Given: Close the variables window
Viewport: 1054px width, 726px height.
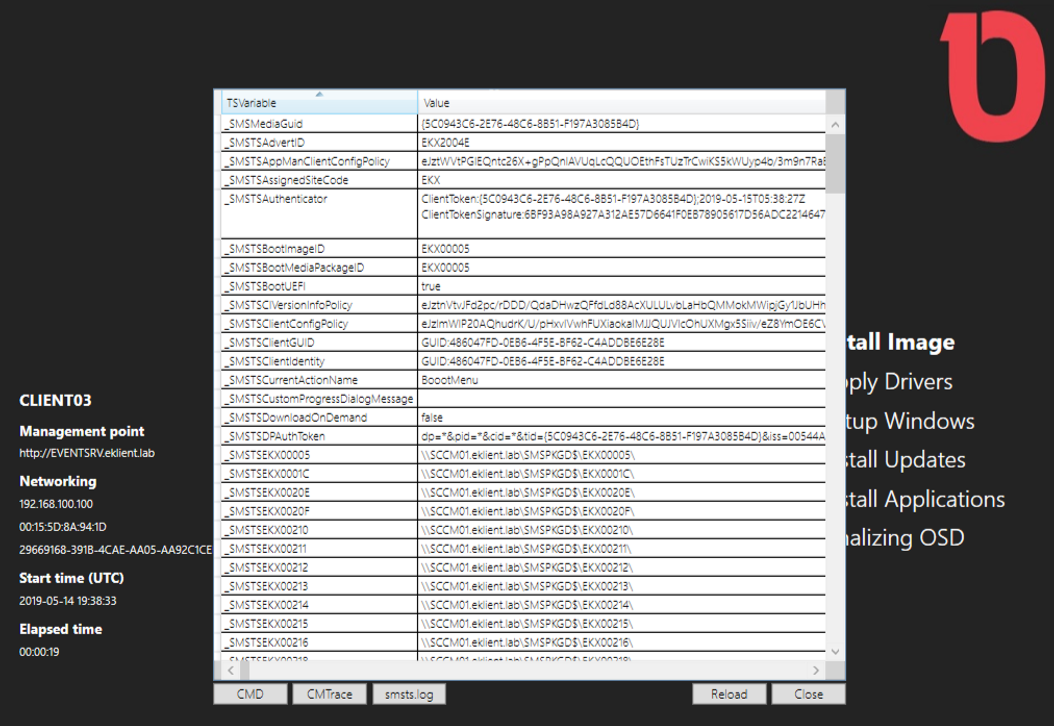Looking at the screenshot, I should click(808, 693).
